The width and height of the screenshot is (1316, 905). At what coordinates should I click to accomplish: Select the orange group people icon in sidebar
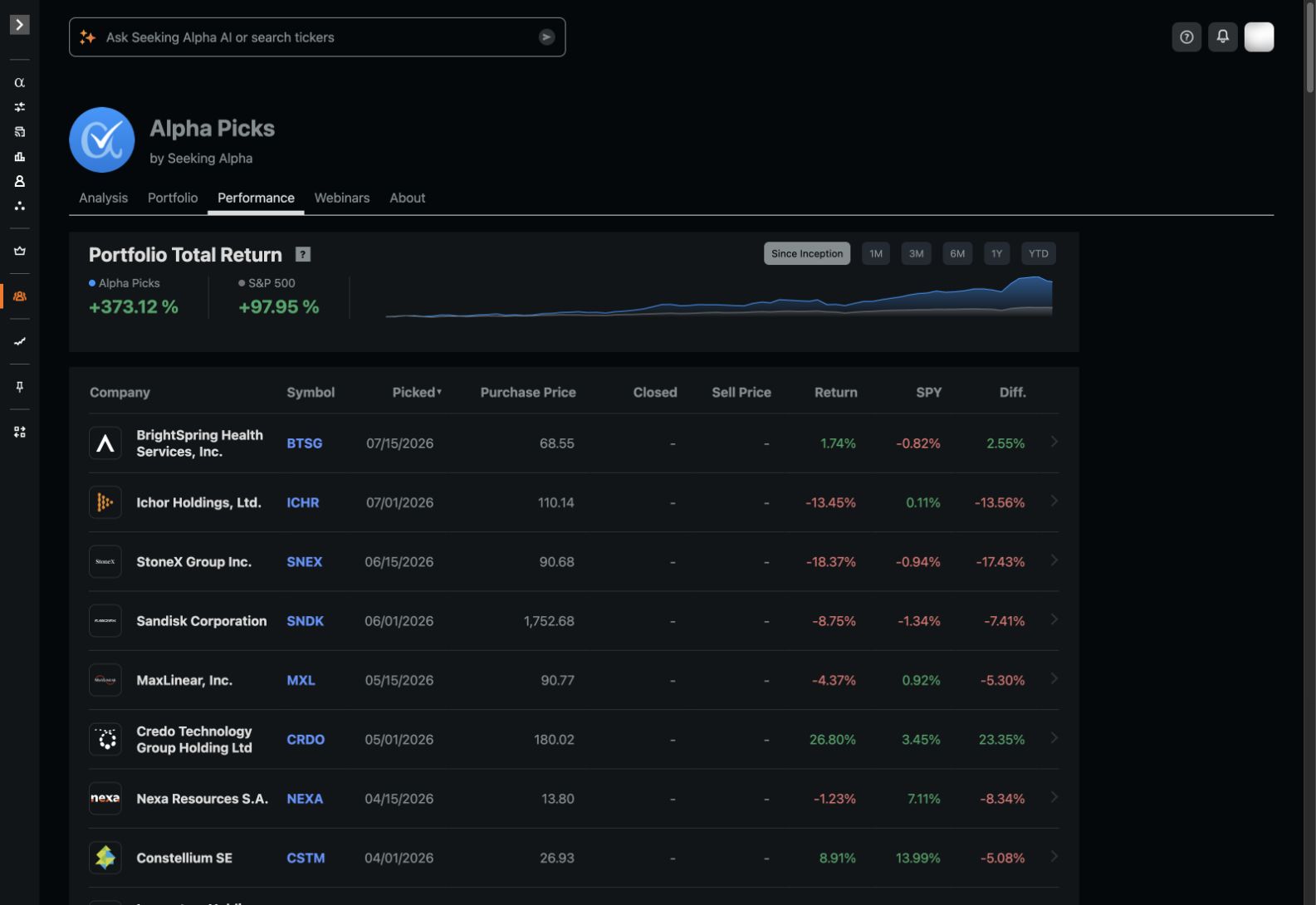coord(19,296)
